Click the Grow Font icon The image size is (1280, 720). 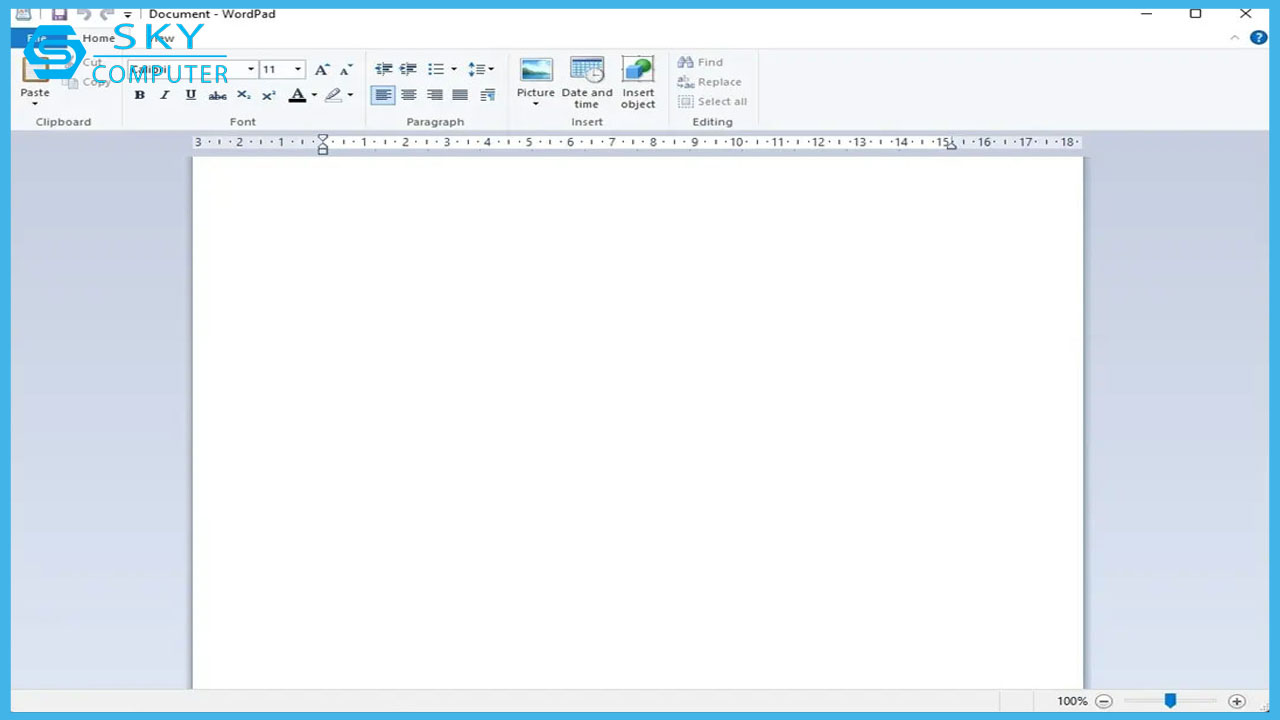click(321, 69)
